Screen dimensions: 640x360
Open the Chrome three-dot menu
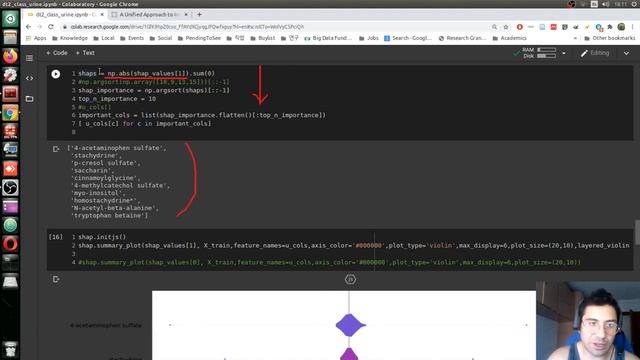click(x=632, y=27)
